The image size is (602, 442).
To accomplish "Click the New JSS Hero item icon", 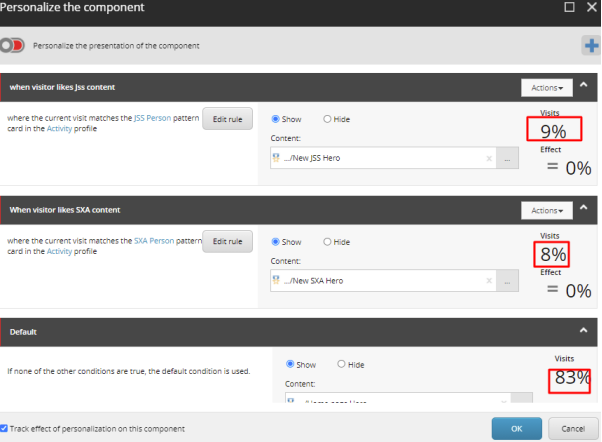I will click(x=277, y=158).
